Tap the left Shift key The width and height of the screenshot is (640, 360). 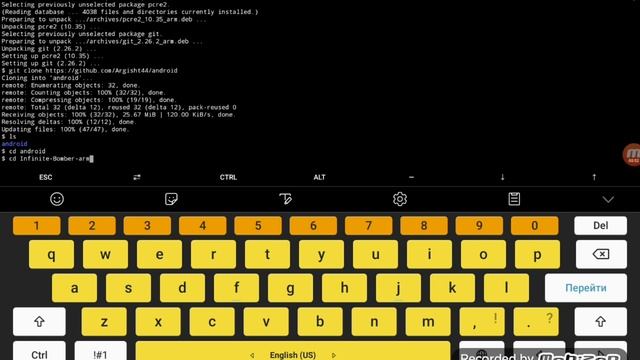(x=39, y=322)
